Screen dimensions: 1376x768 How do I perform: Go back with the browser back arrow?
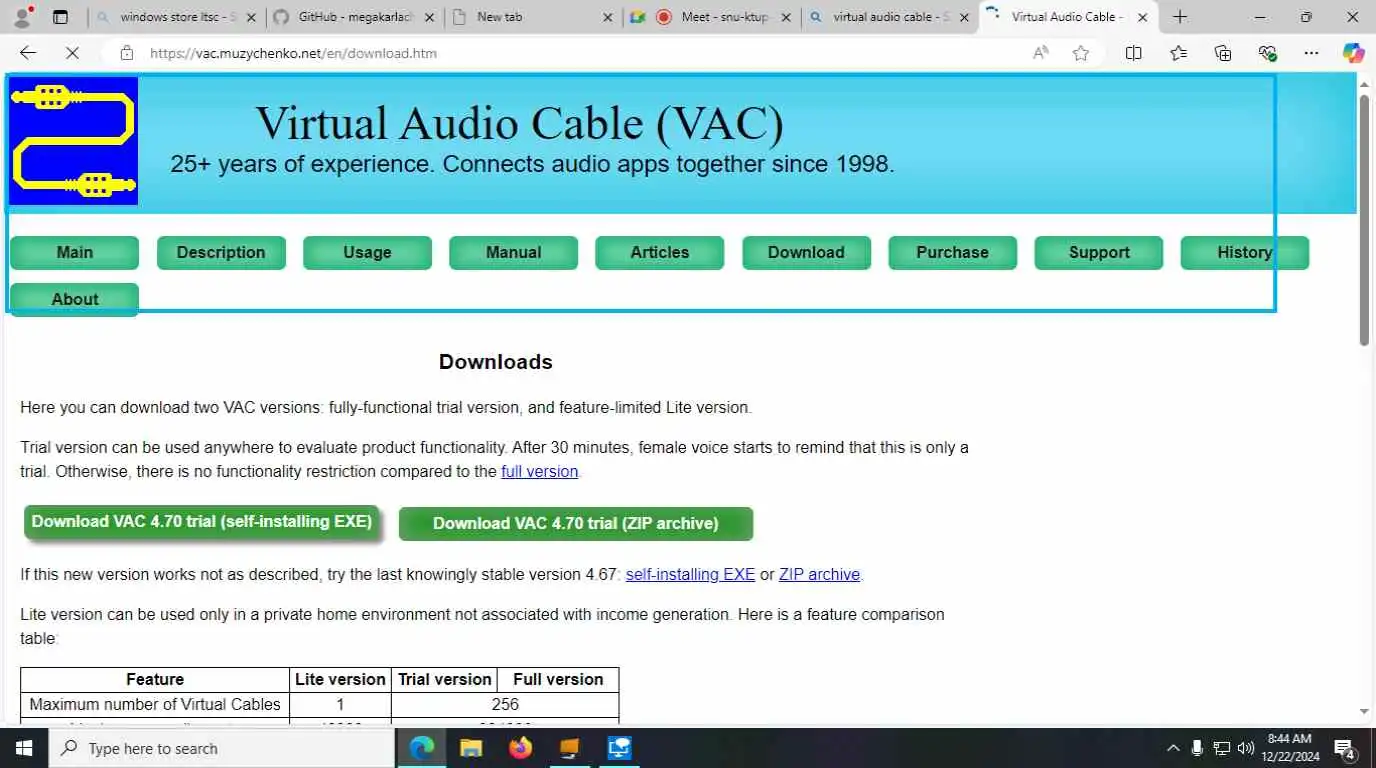pos(28,53)
